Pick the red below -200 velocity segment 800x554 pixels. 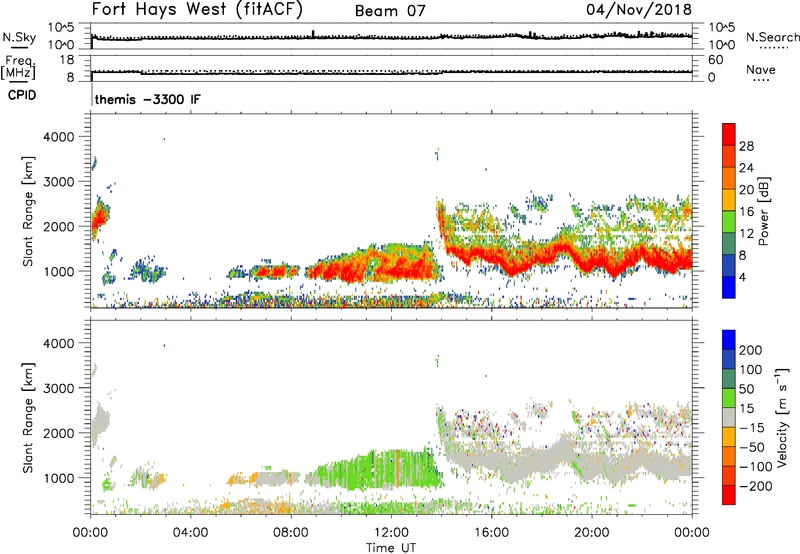[729, 495]
